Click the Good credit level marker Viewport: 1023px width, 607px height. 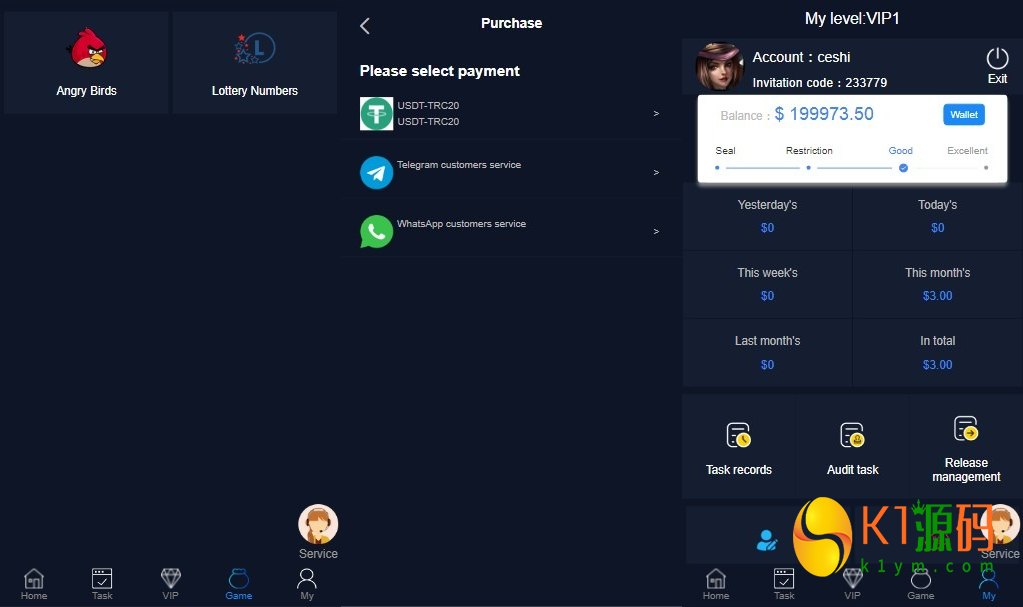coord(904,168)
